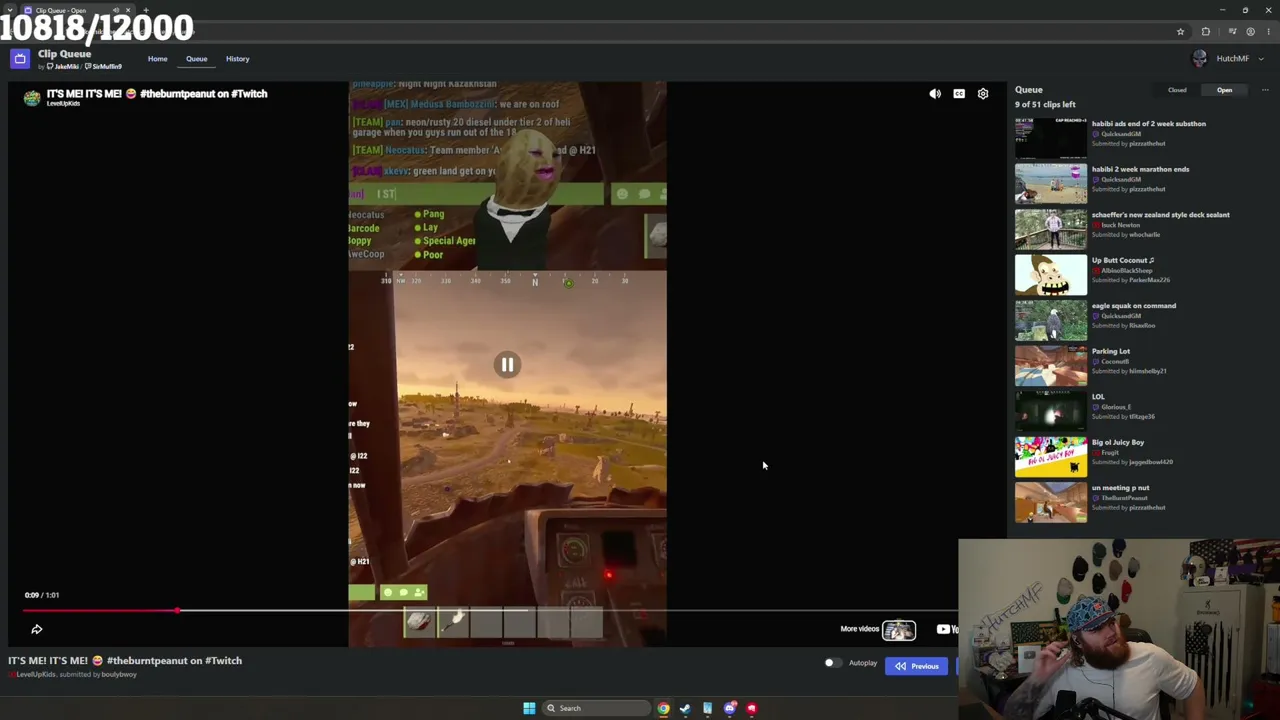
Task: Open the browser profile icon in the toolbar
Action: coord(1250,32)
